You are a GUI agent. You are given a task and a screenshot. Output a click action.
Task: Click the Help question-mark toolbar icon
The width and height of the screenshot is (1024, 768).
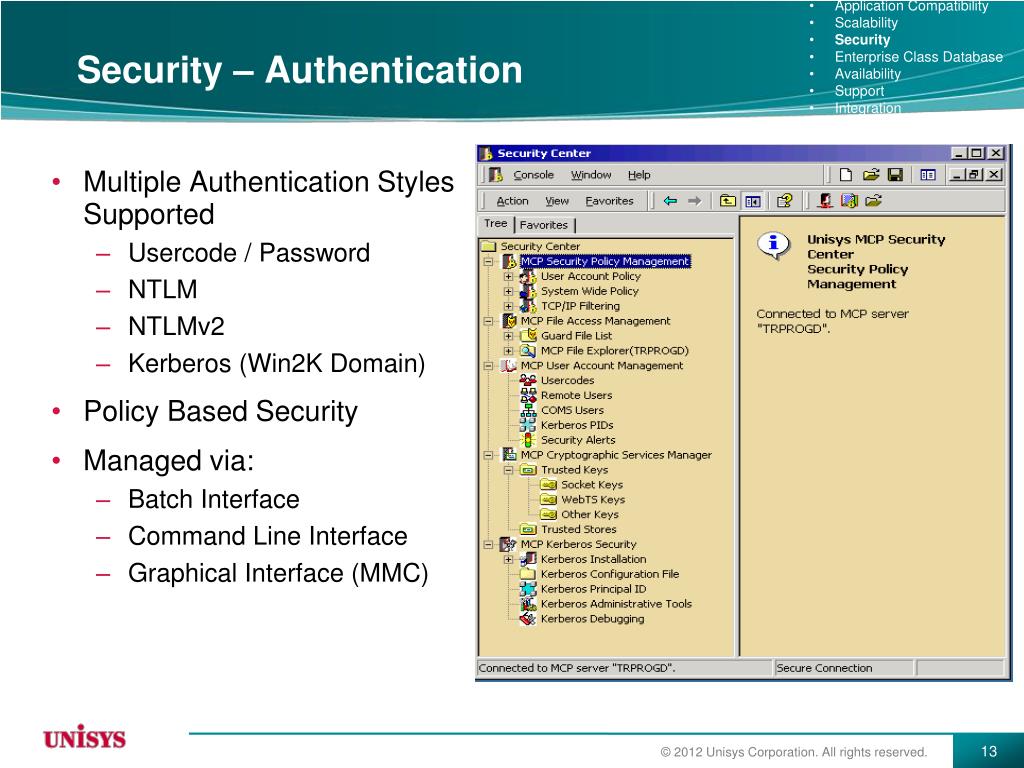tap(784, 200)
